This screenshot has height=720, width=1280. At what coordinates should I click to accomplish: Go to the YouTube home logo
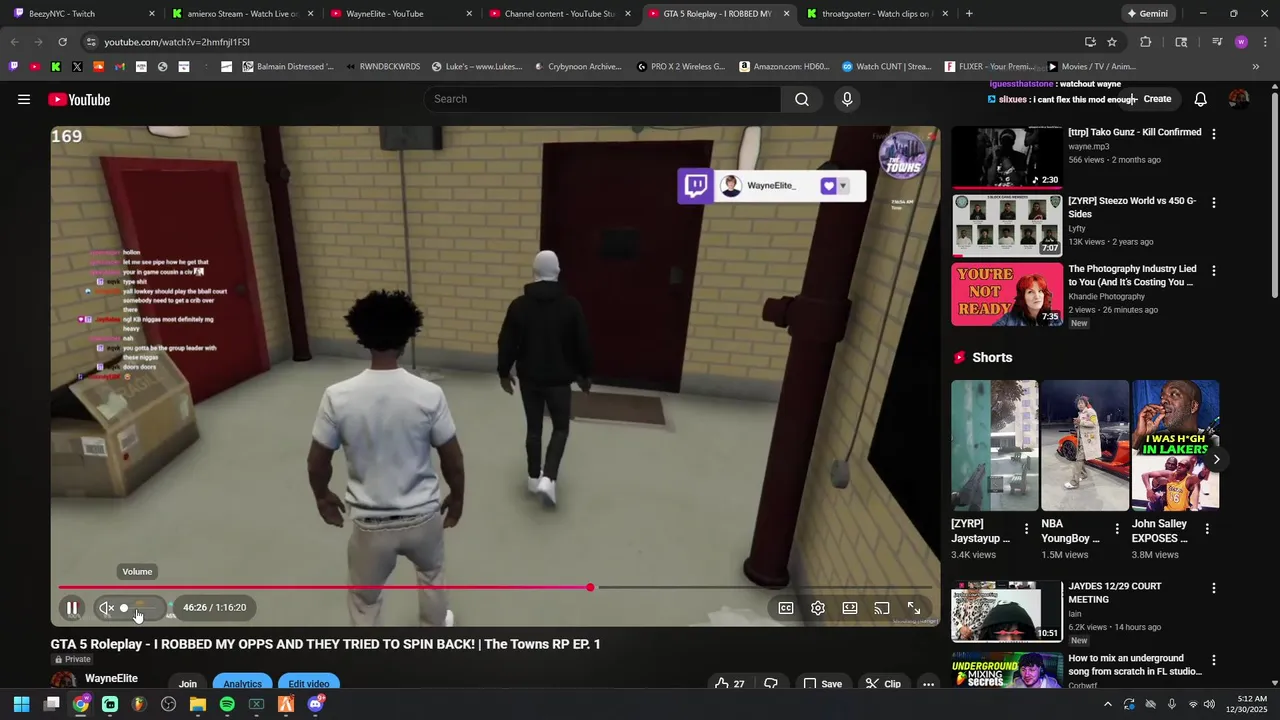(x=79, y=99)
